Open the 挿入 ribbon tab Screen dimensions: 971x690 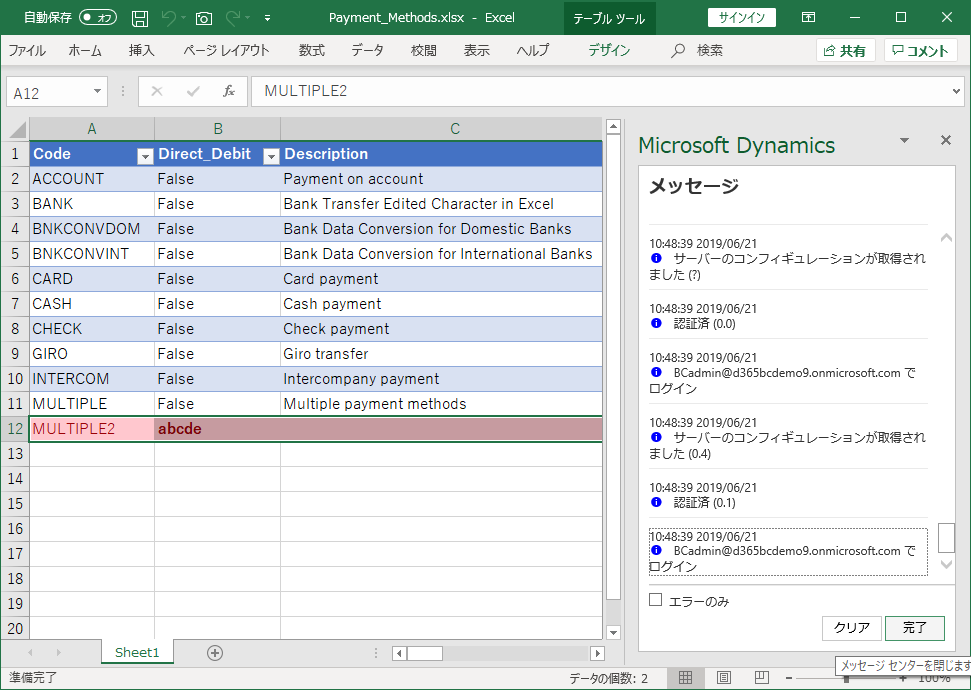tap(142, 51)
